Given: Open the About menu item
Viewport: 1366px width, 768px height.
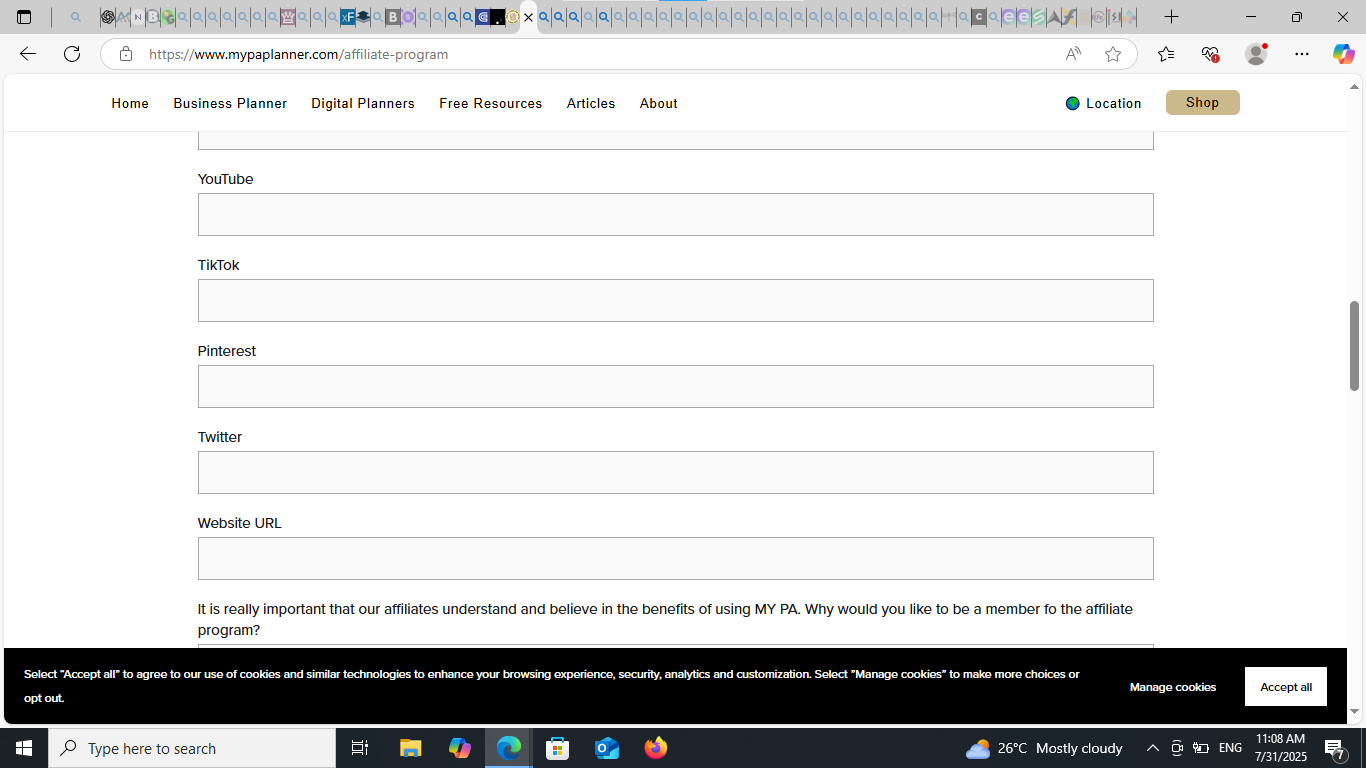Looking at the screenshot, I should coord(659,103).
